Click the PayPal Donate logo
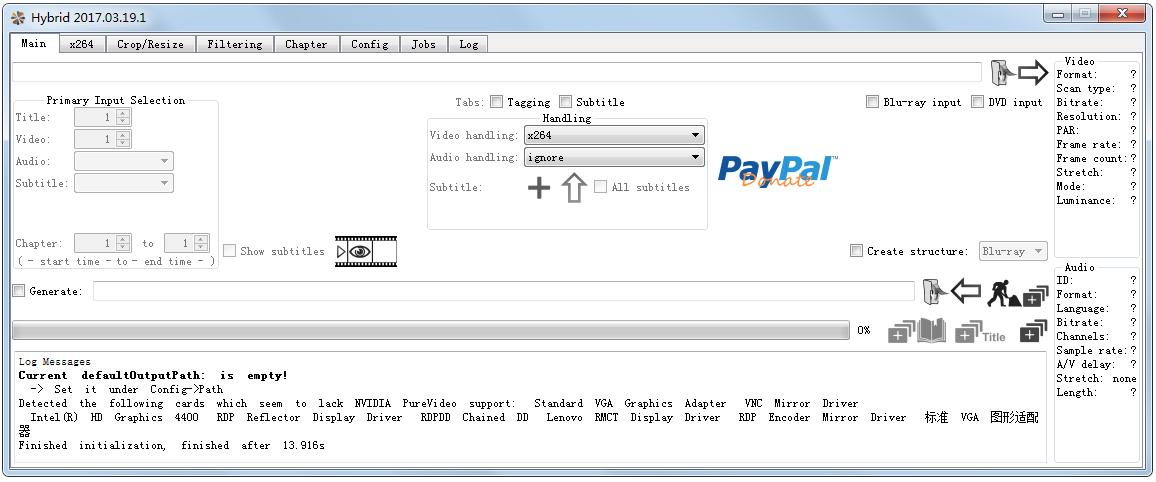 [777, 170]
